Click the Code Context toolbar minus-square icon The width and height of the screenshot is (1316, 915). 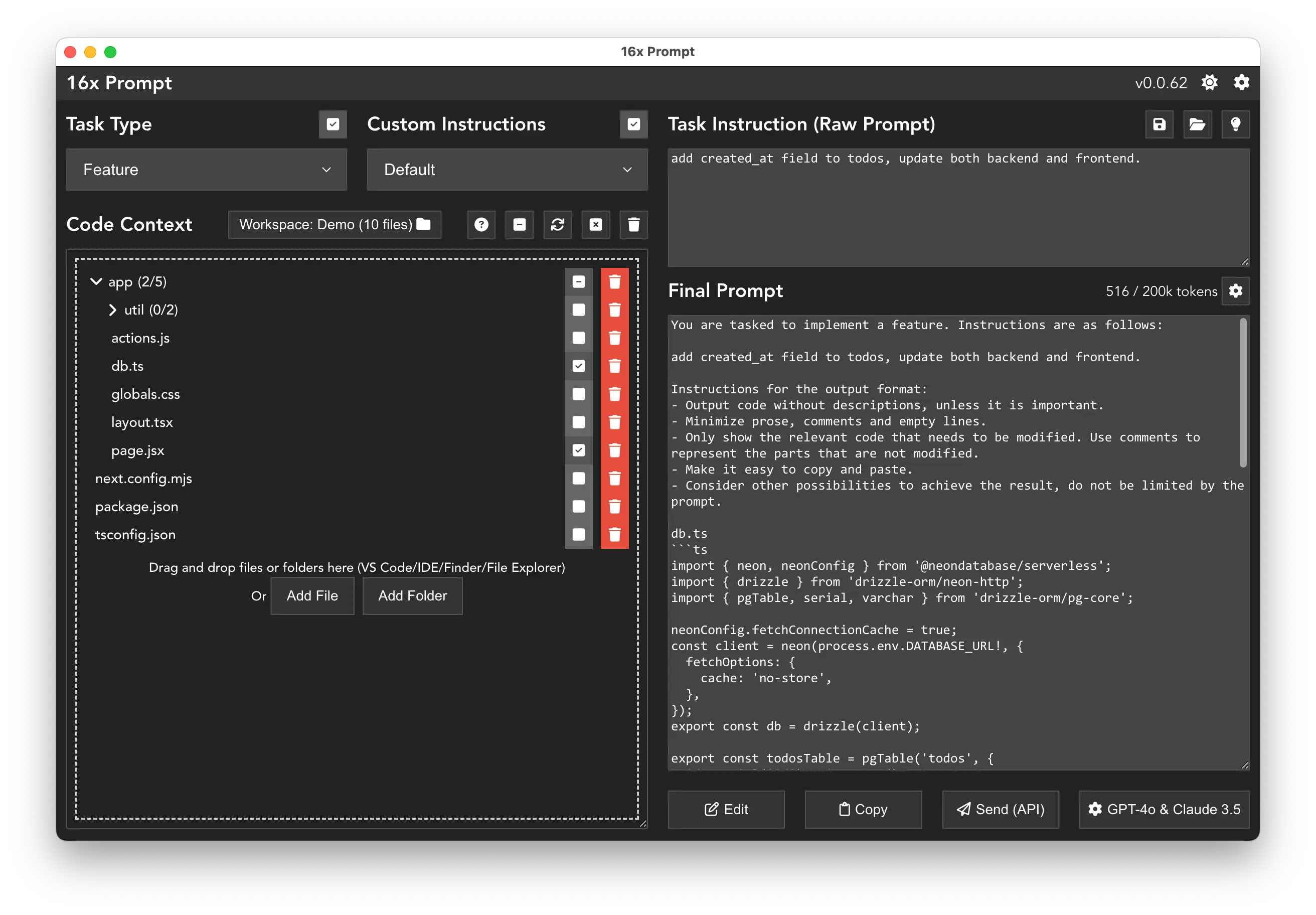coord(519,224)
